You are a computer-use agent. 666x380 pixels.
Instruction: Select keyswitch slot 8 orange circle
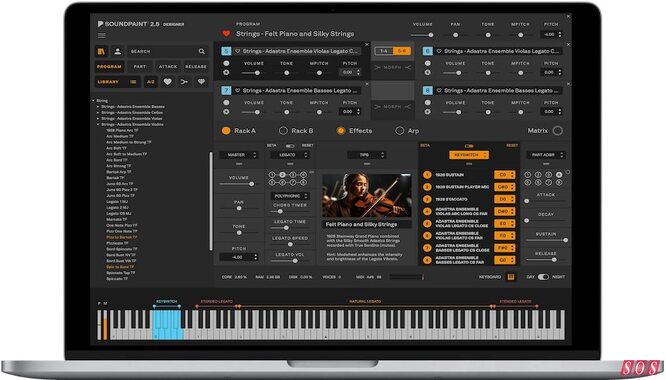[427, 260]
